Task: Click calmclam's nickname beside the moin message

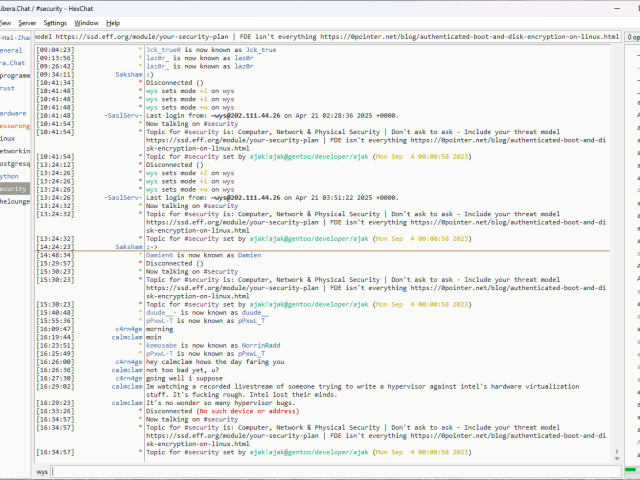Action: pyautogui.click(x=126, y=337)
